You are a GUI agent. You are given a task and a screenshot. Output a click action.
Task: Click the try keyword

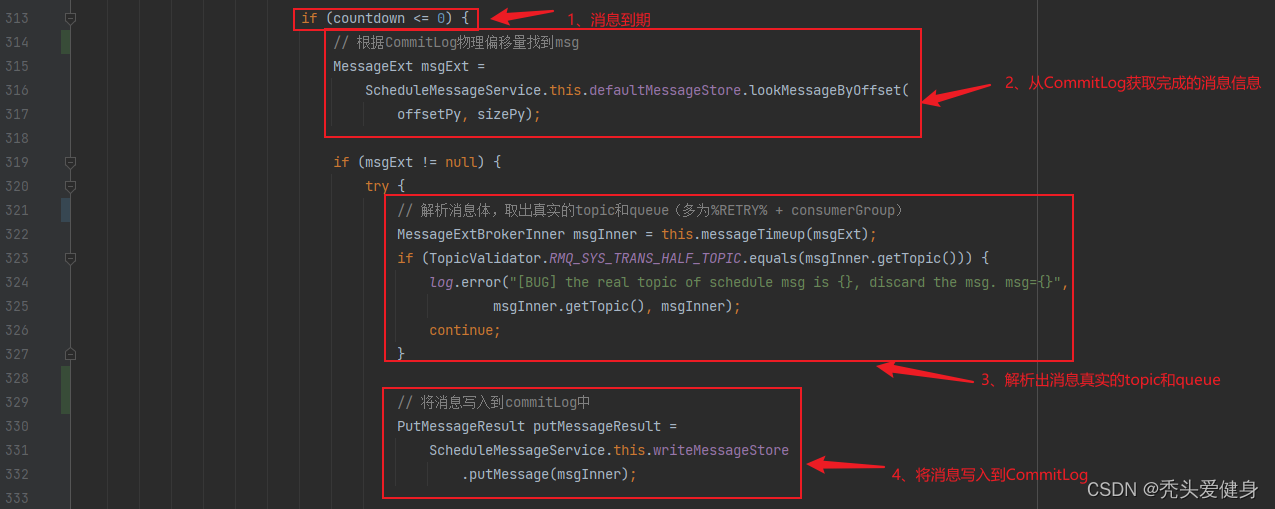coord(377,186)
